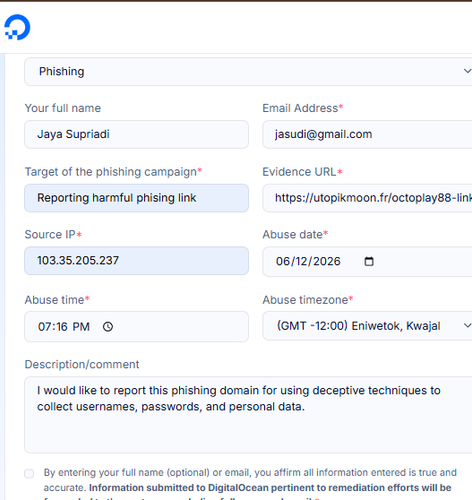Edit the Your full name field
This screenshot has width=472, height=500.
(x=136, y=134)
